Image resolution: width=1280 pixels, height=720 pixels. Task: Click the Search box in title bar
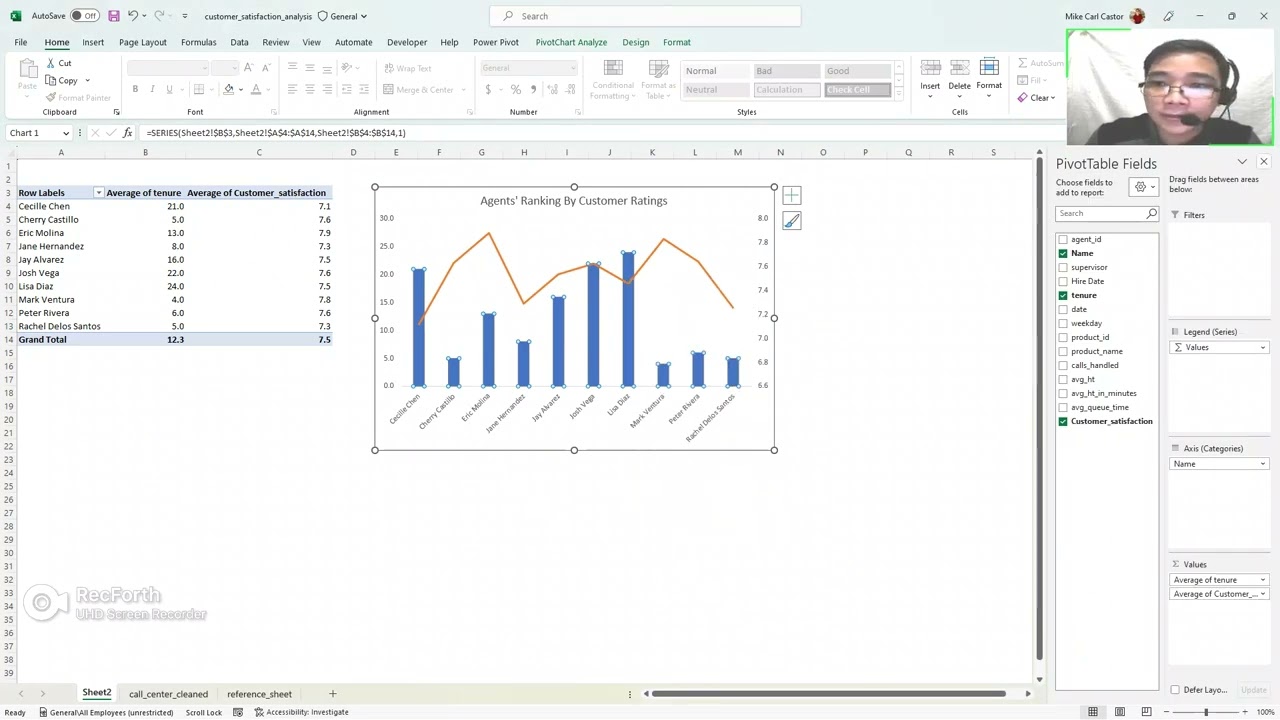tap(645, 16)
